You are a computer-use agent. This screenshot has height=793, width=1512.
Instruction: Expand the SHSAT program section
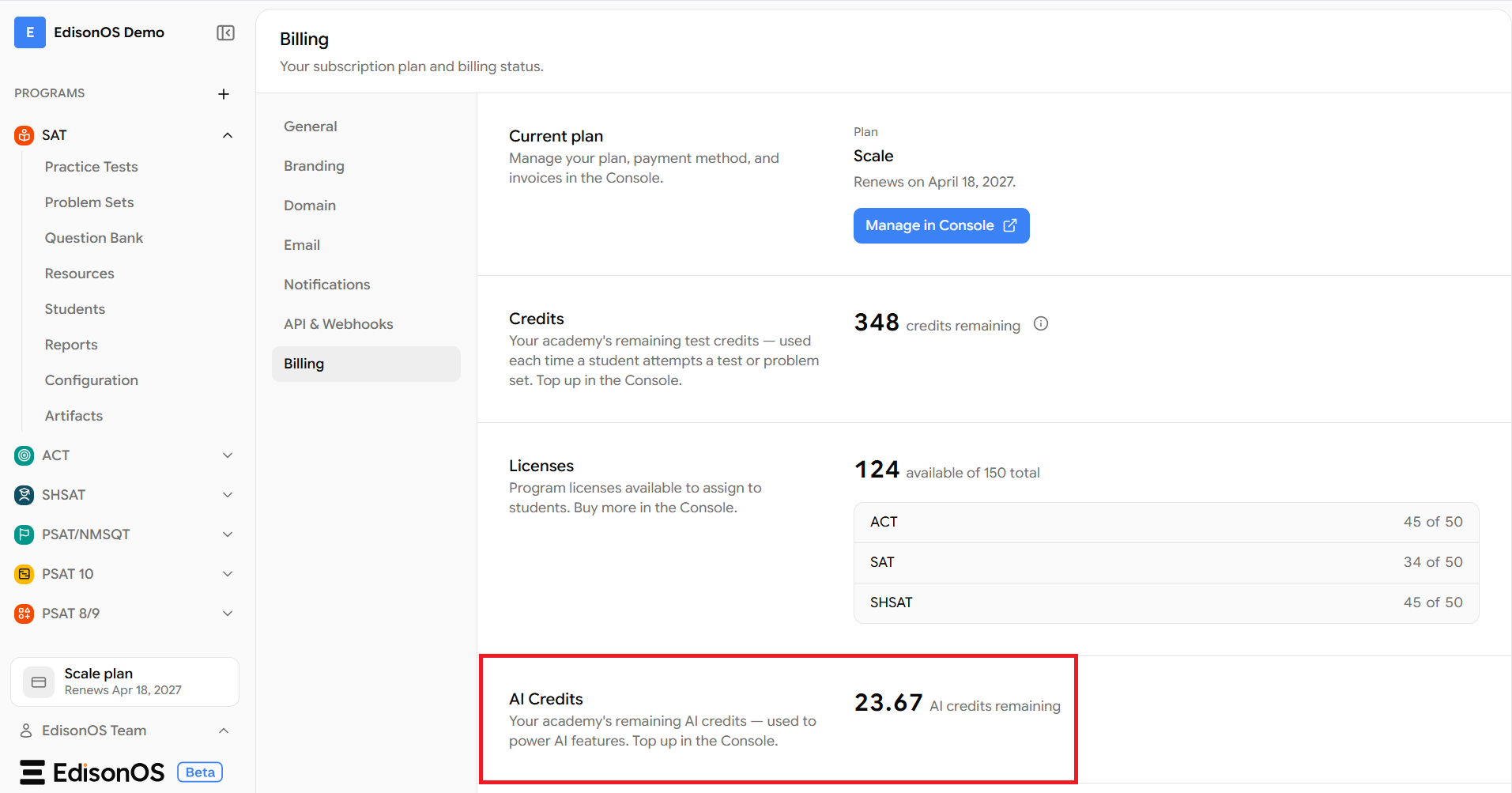pos(228,495)
